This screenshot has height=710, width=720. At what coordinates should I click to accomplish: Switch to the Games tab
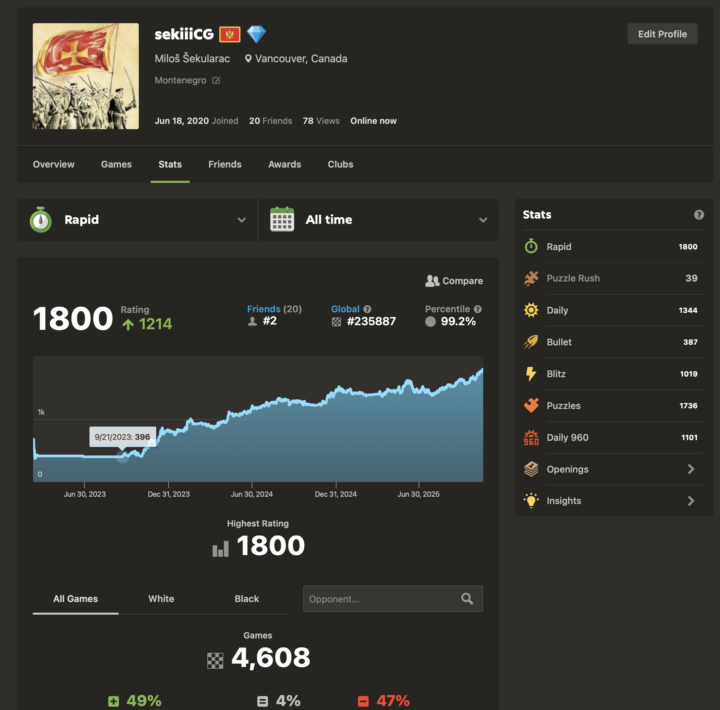(116, 164)
